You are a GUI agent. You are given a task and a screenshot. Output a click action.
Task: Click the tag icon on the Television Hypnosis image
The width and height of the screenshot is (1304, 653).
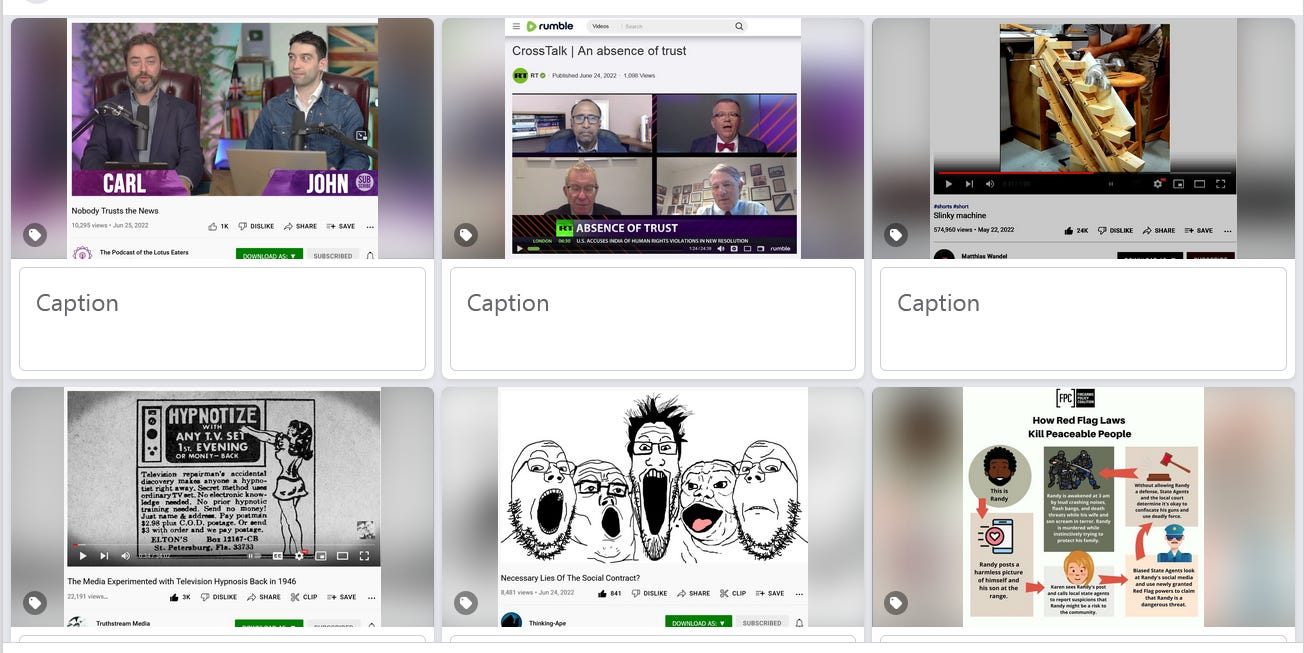click(x=35, y=603)
